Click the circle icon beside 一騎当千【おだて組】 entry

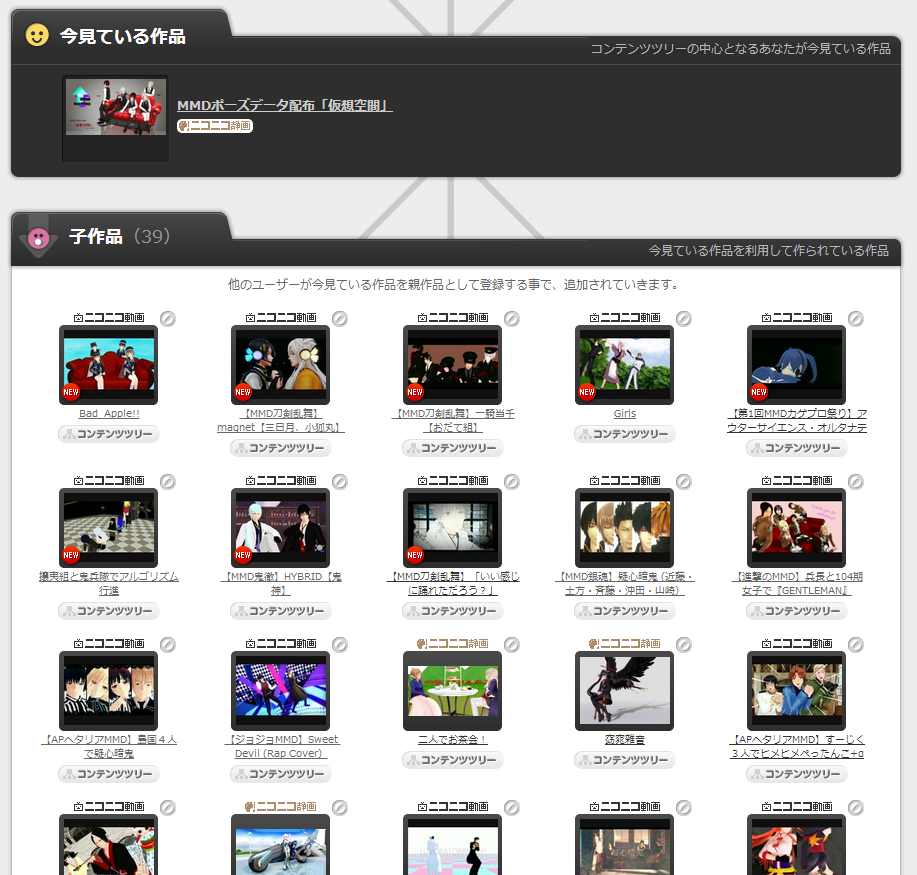pos(512,318)
